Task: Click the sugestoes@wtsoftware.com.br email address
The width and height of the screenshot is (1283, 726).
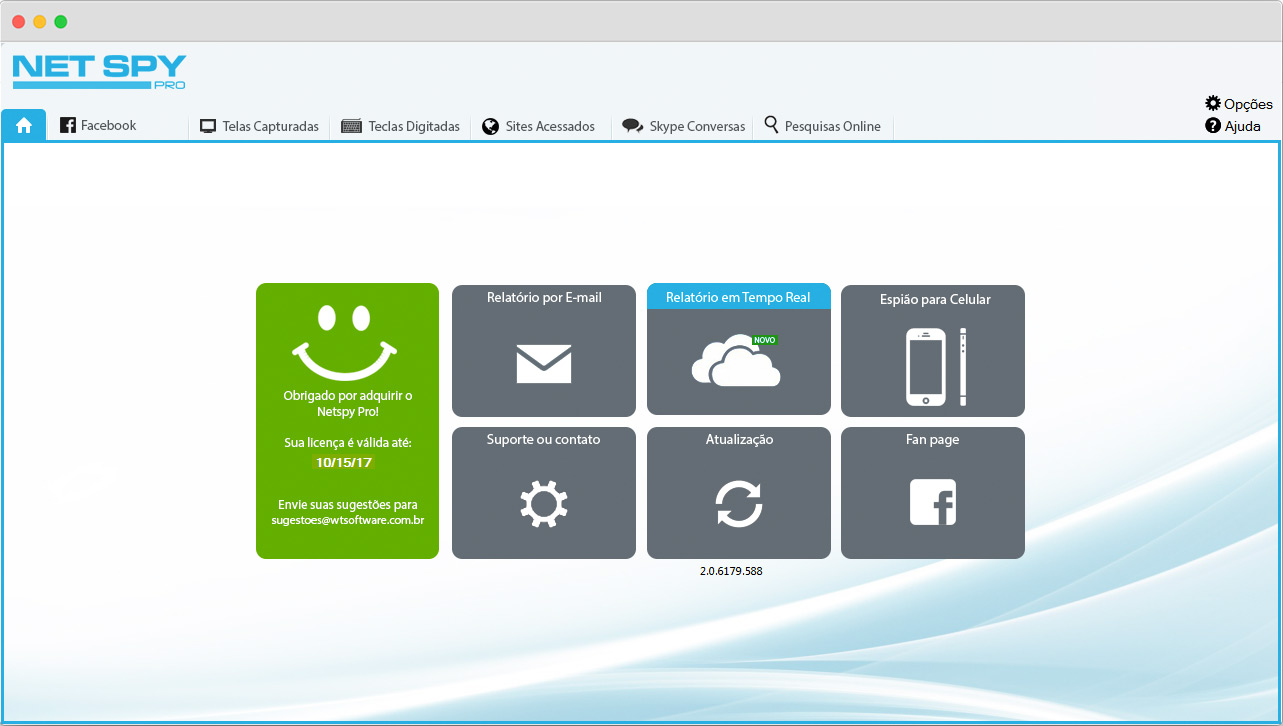Action: point(348,520)
